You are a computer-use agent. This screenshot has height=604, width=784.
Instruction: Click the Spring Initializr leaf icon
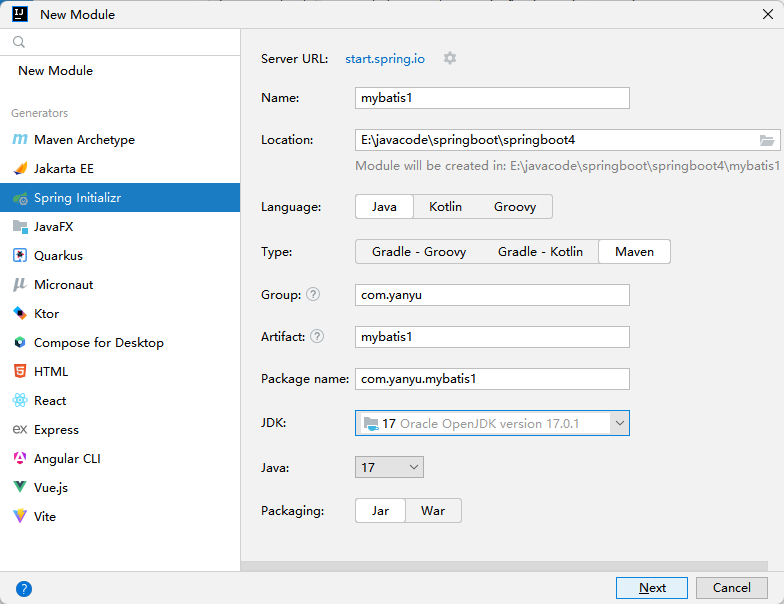20,198
